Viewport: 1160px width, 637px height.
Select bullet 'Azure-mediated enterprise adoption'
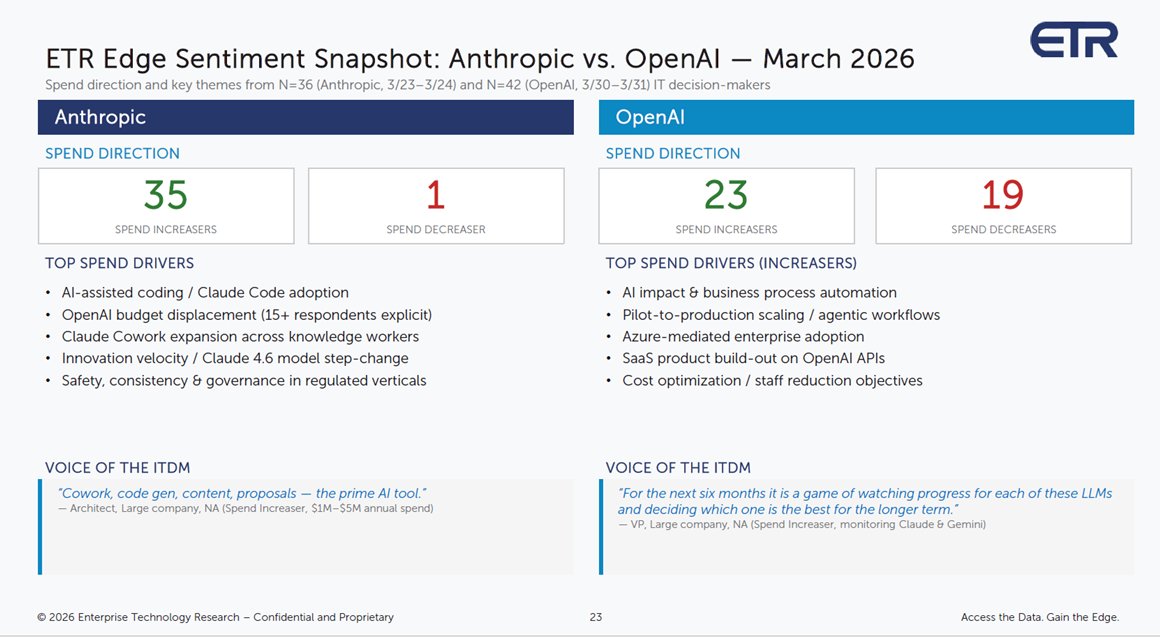[743, 337]
